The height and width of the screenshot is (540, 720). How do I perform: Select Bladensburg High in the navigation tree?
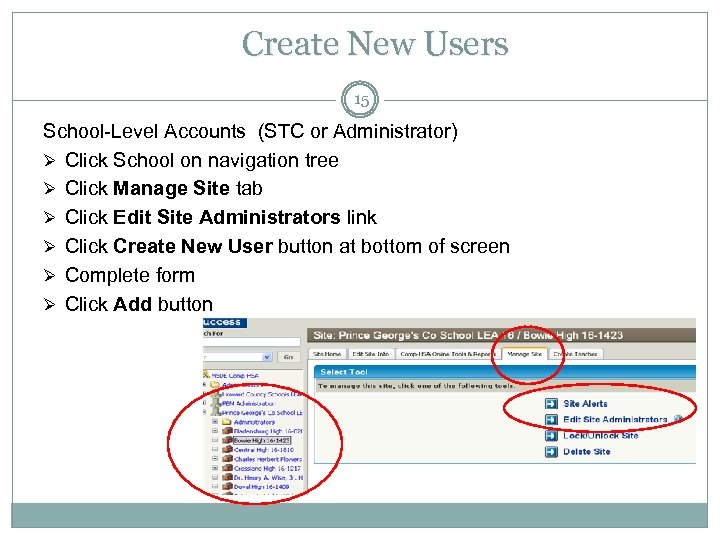268,431
